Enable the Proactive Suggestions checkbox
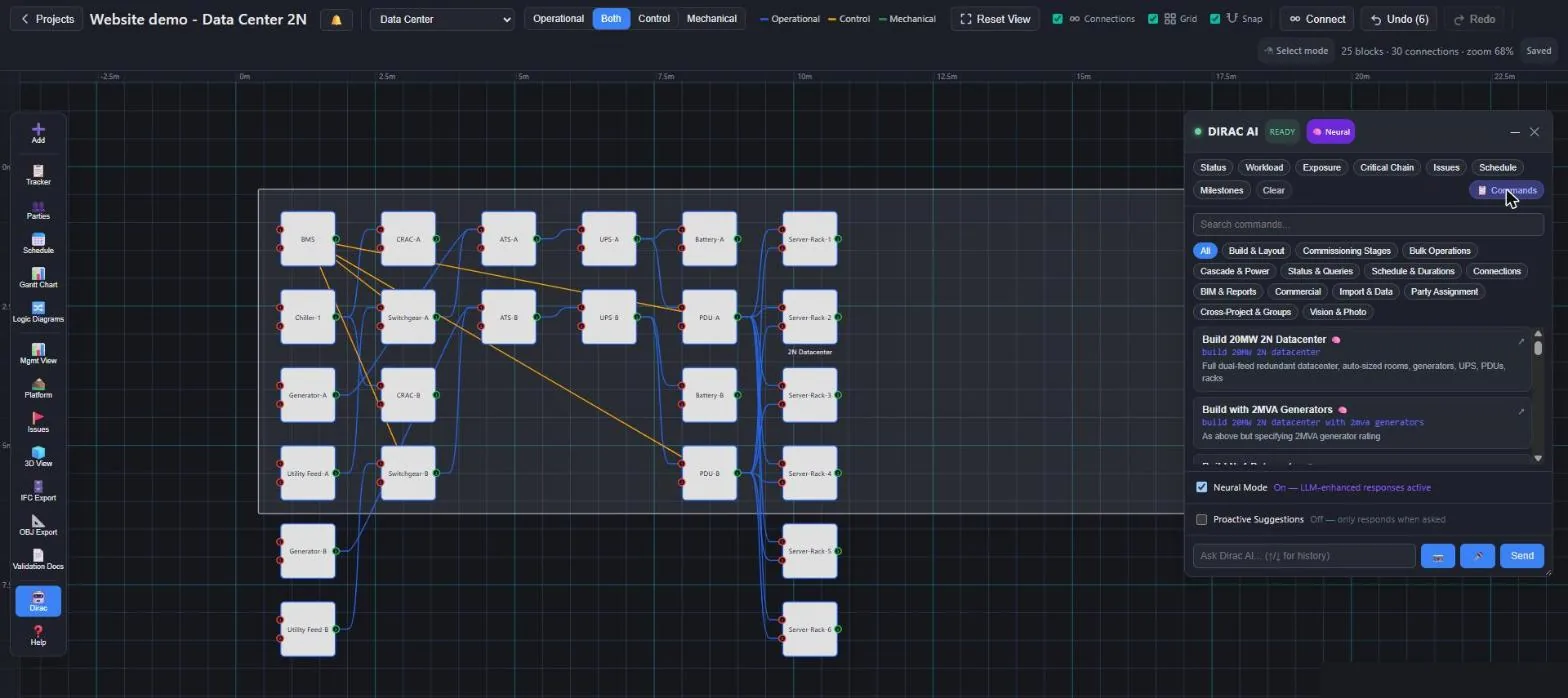1568x698 pixels. click(1202, 519)
